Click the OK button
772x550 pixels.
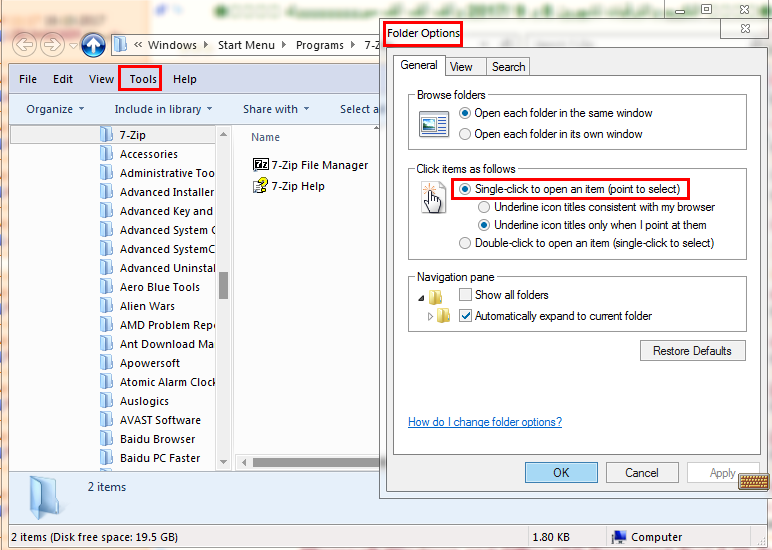point(561,473)
